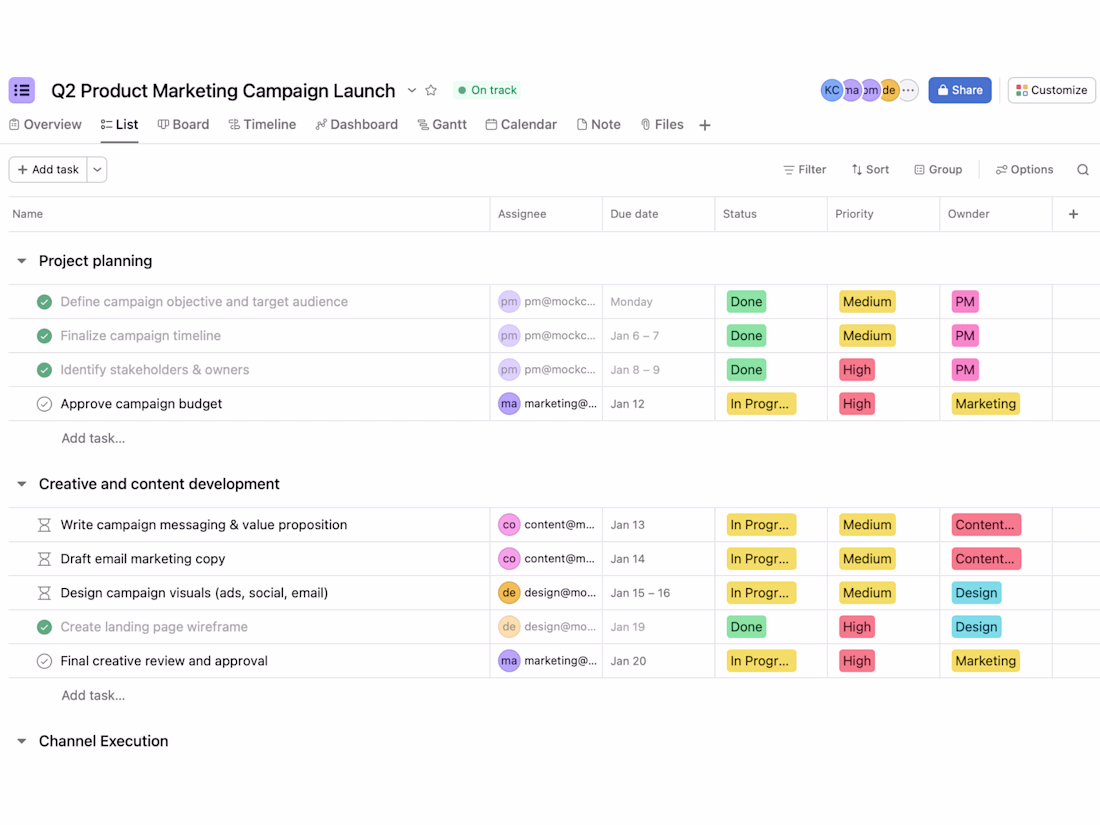Collapse the Project planning section
The image size is (1100, 825).
(x=22, y=261)
